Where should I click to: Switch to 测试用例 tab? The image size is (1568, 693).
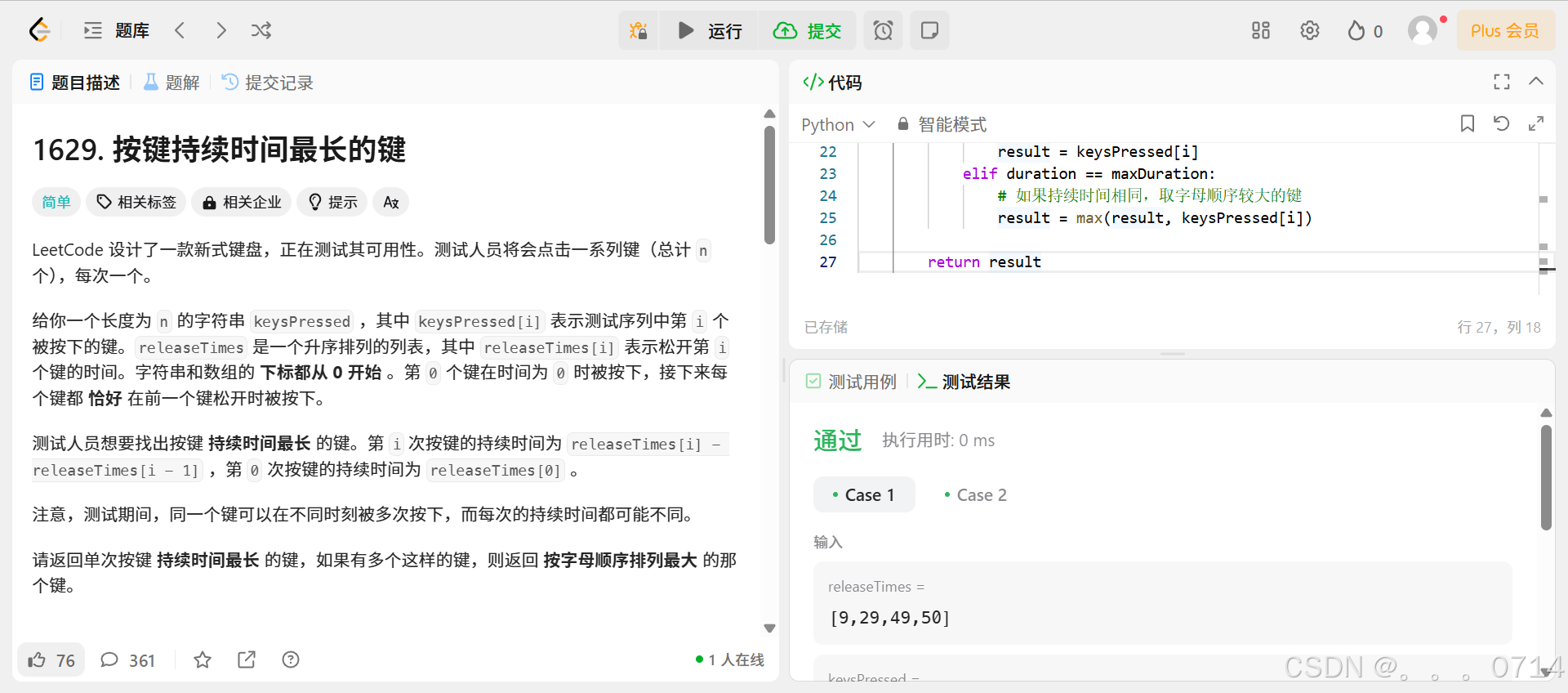click(851, 382)
